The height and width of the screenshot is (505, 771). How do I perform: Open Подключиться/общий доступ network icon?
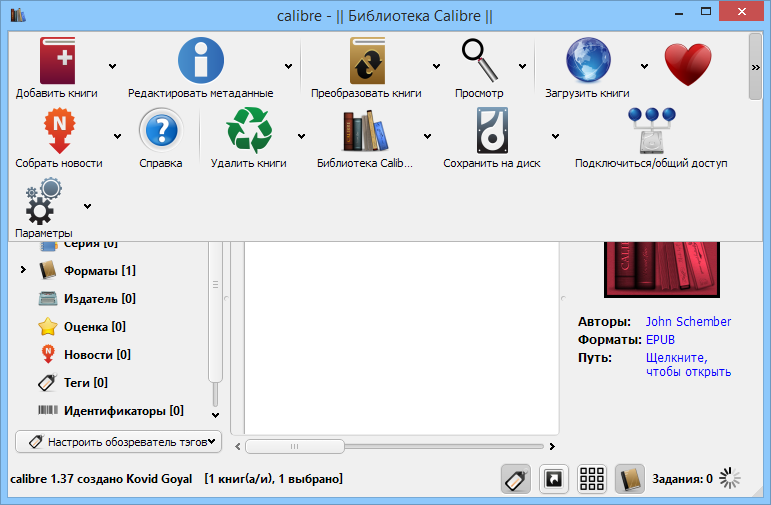point(652,131)
